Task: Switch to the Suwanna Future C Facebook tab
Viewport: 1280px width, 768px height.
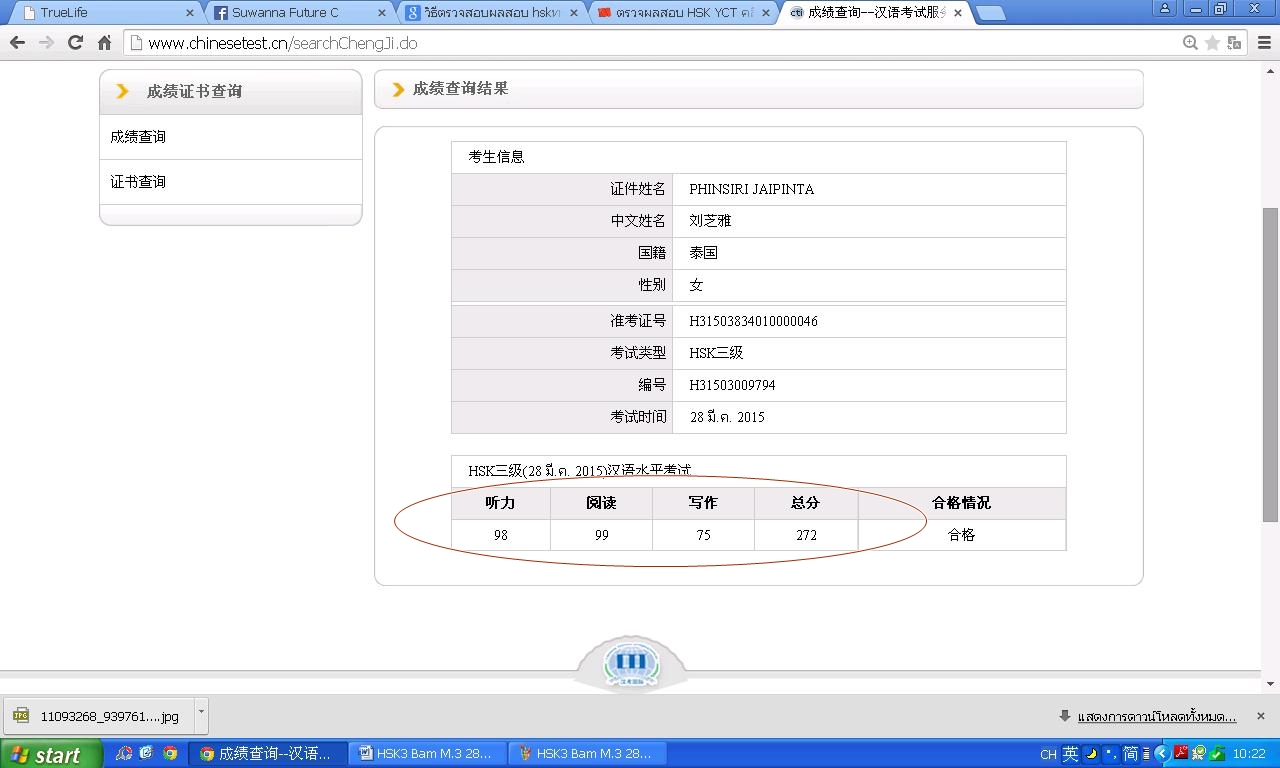Action: tap(295, 13)
